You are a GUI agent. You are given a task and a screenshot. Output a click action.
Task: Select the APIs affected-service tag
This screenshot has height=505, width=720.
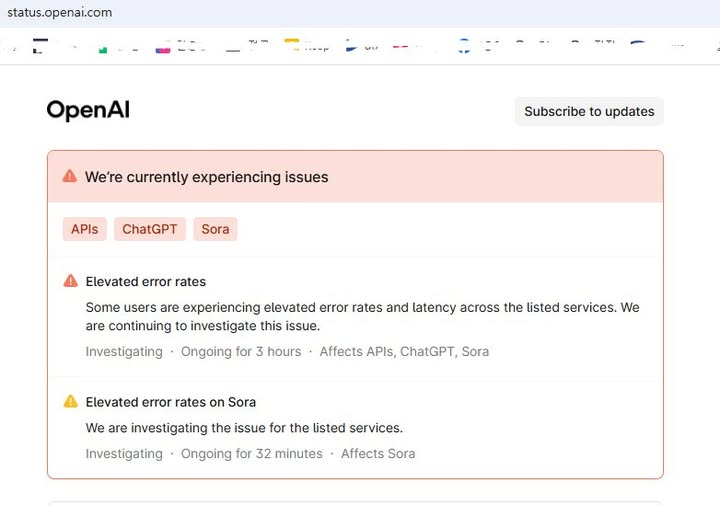84,229
